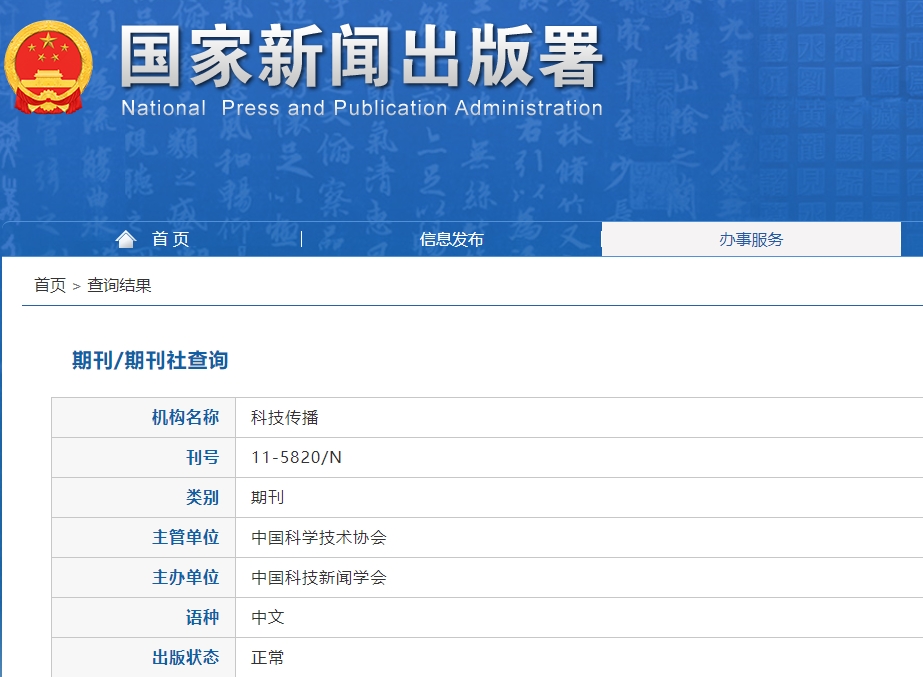The height and width of the screenshot is (677, 923).
Task: Click the house icon in navigation bar
Action: point(126,239)
